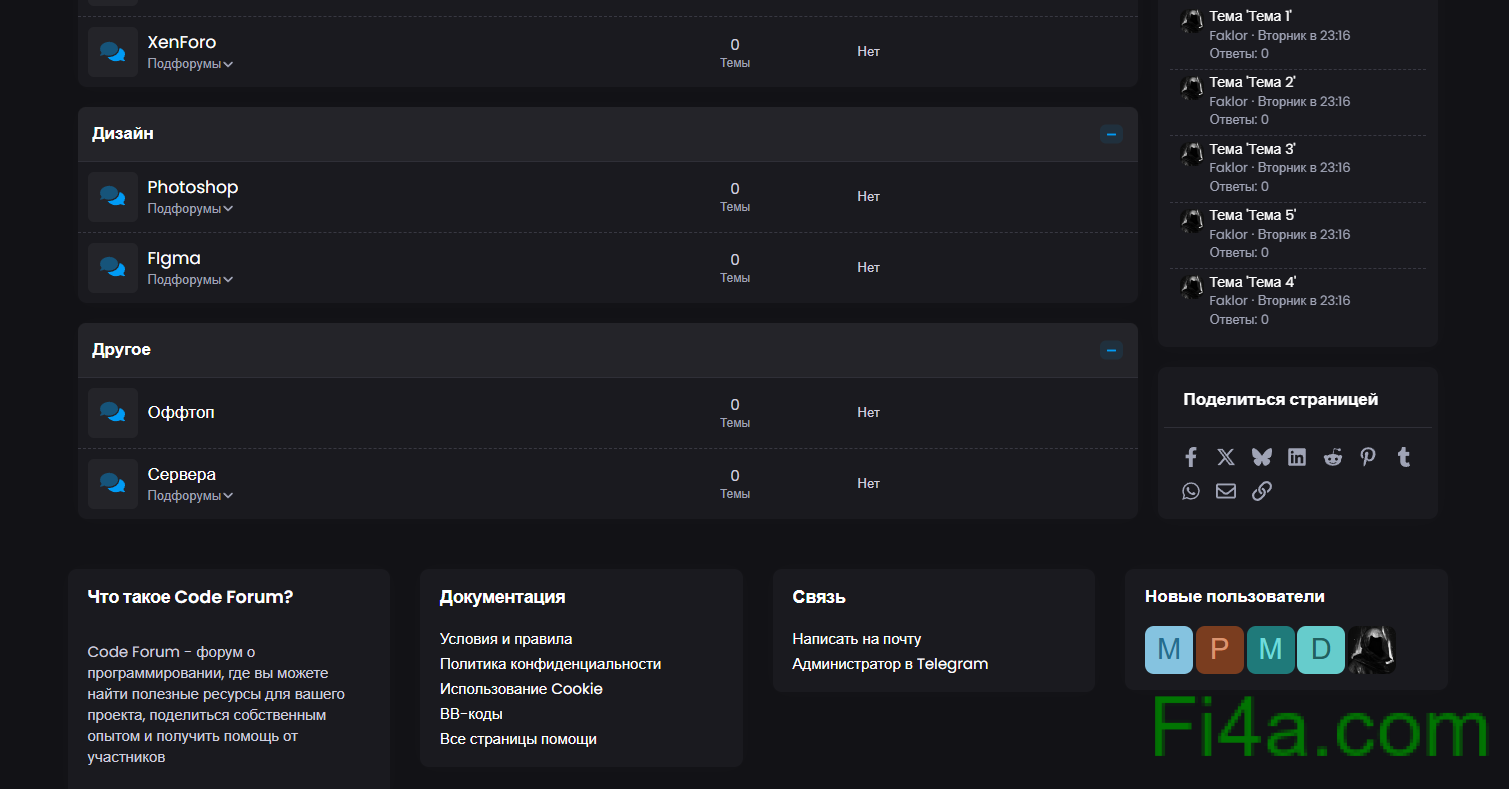Screen dimensions: 1509x789
Task: Share the page via WhatsApp
Action: [x=1190, y=491]
